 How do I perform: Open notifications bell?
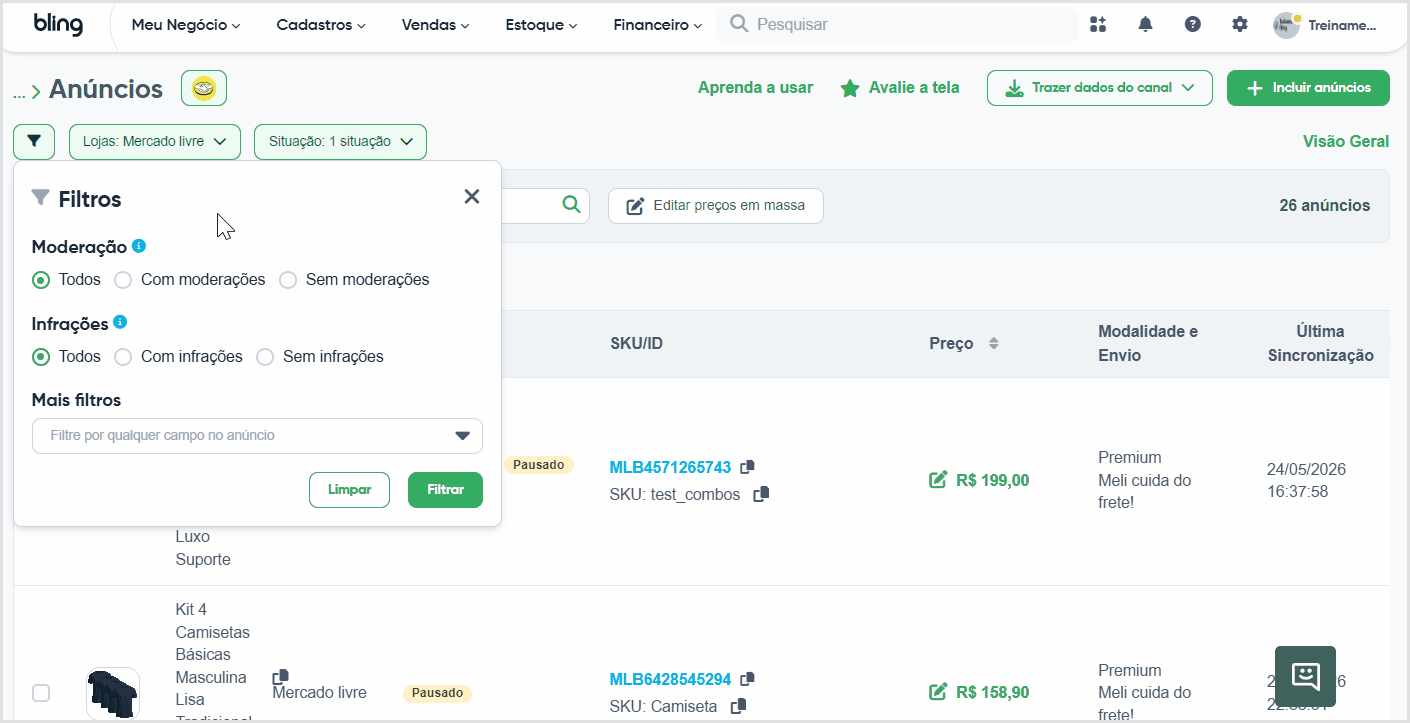tap(1145, 24)
